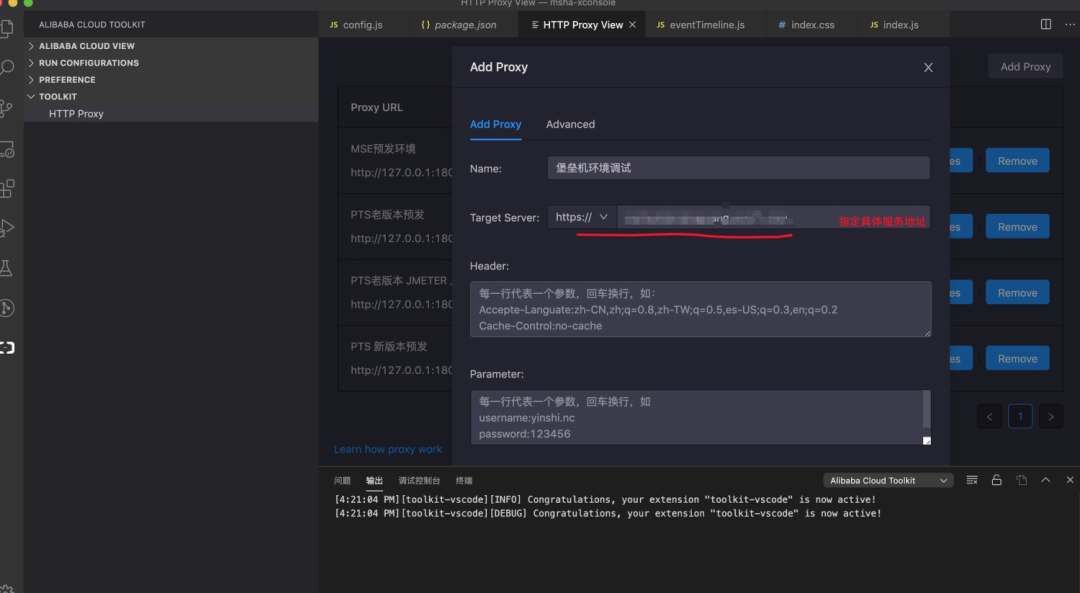Click the [INFO] Congratulations log line

[x=605, y=500]
